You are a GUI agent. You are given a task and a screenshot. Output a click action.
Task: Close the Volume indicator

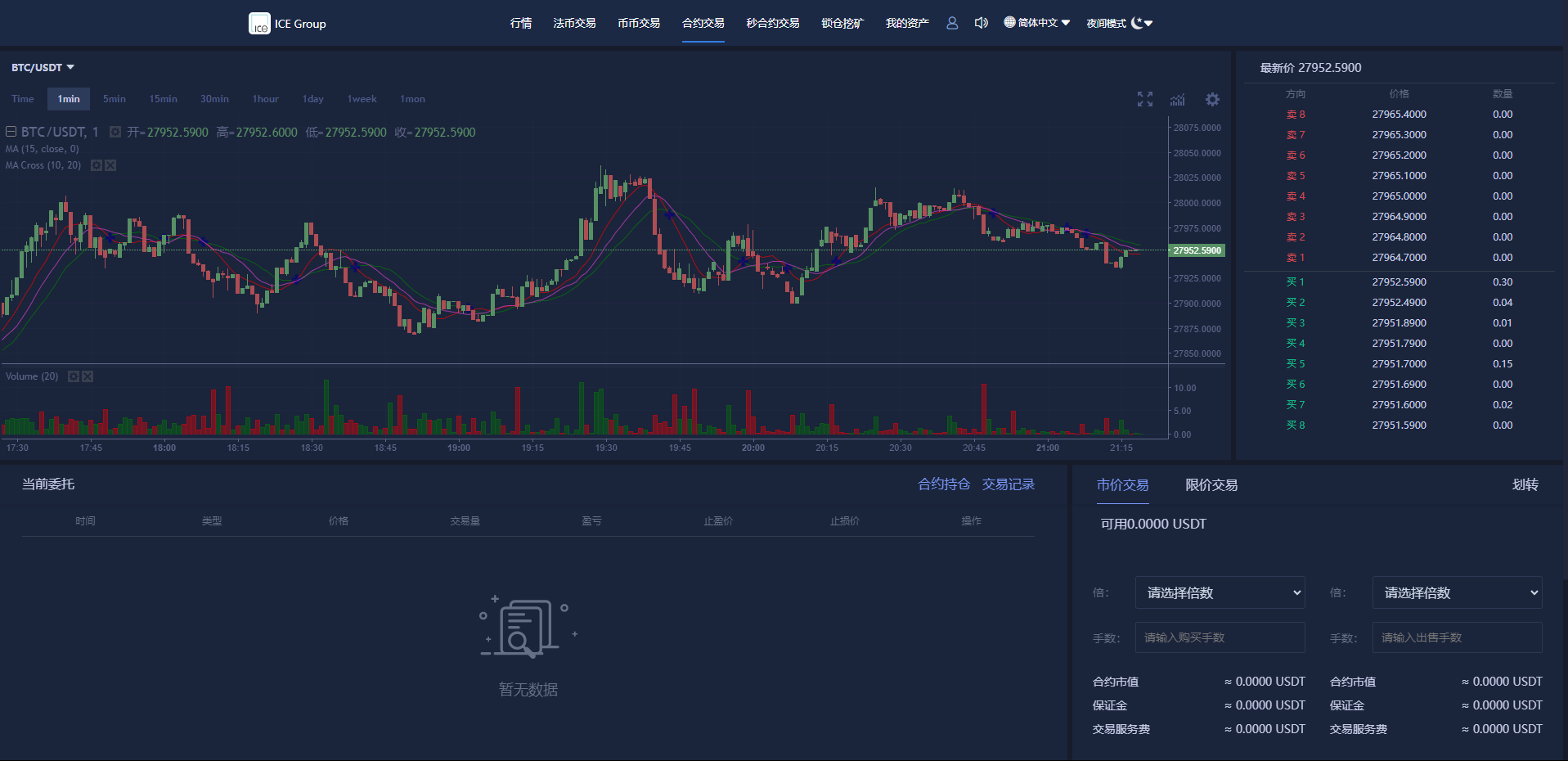coord(88,376)
